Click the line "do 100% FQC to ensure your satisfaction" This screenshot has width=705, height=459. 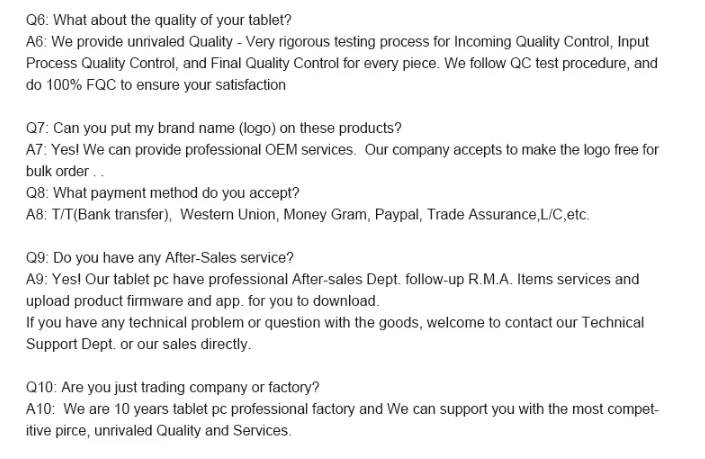click(x=155, y=86)
